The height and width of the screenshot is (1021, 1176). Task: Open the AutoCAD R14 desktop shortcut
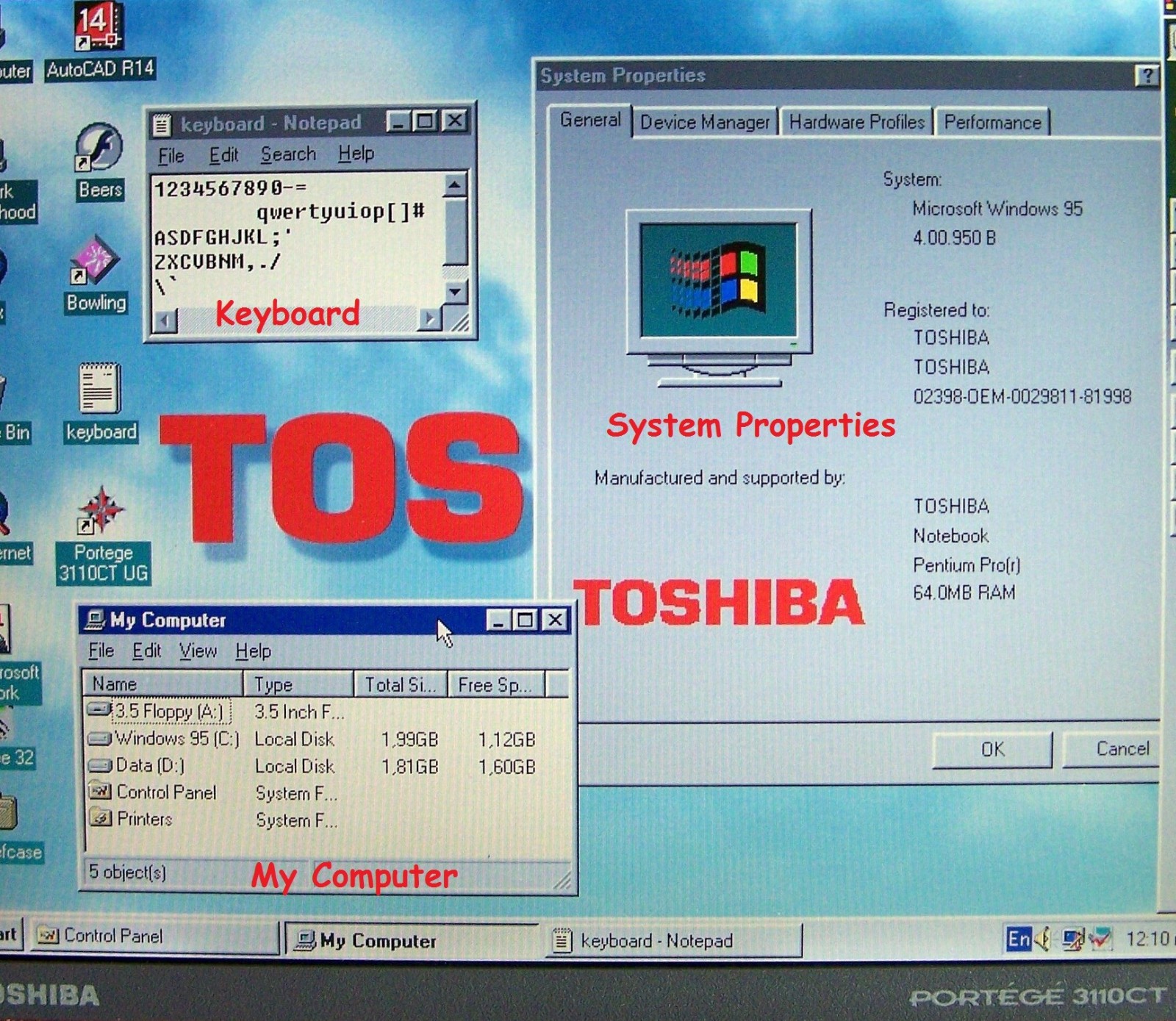click(99, 40)
